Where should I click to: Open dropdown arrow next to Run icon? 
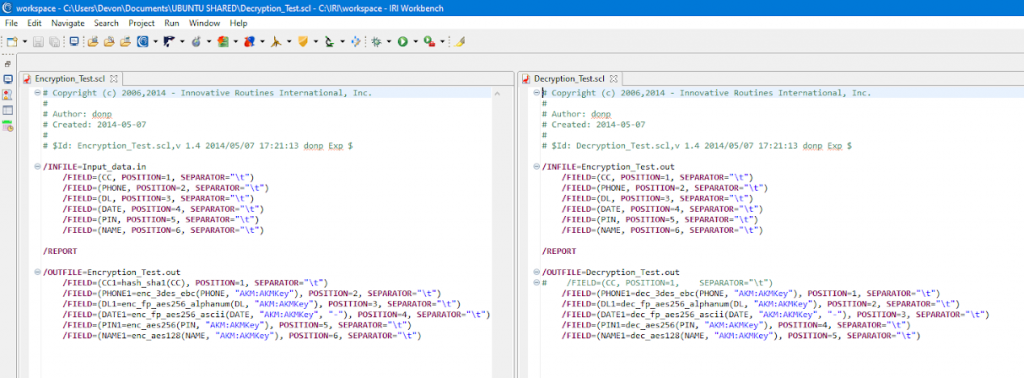tap(415, 41)
